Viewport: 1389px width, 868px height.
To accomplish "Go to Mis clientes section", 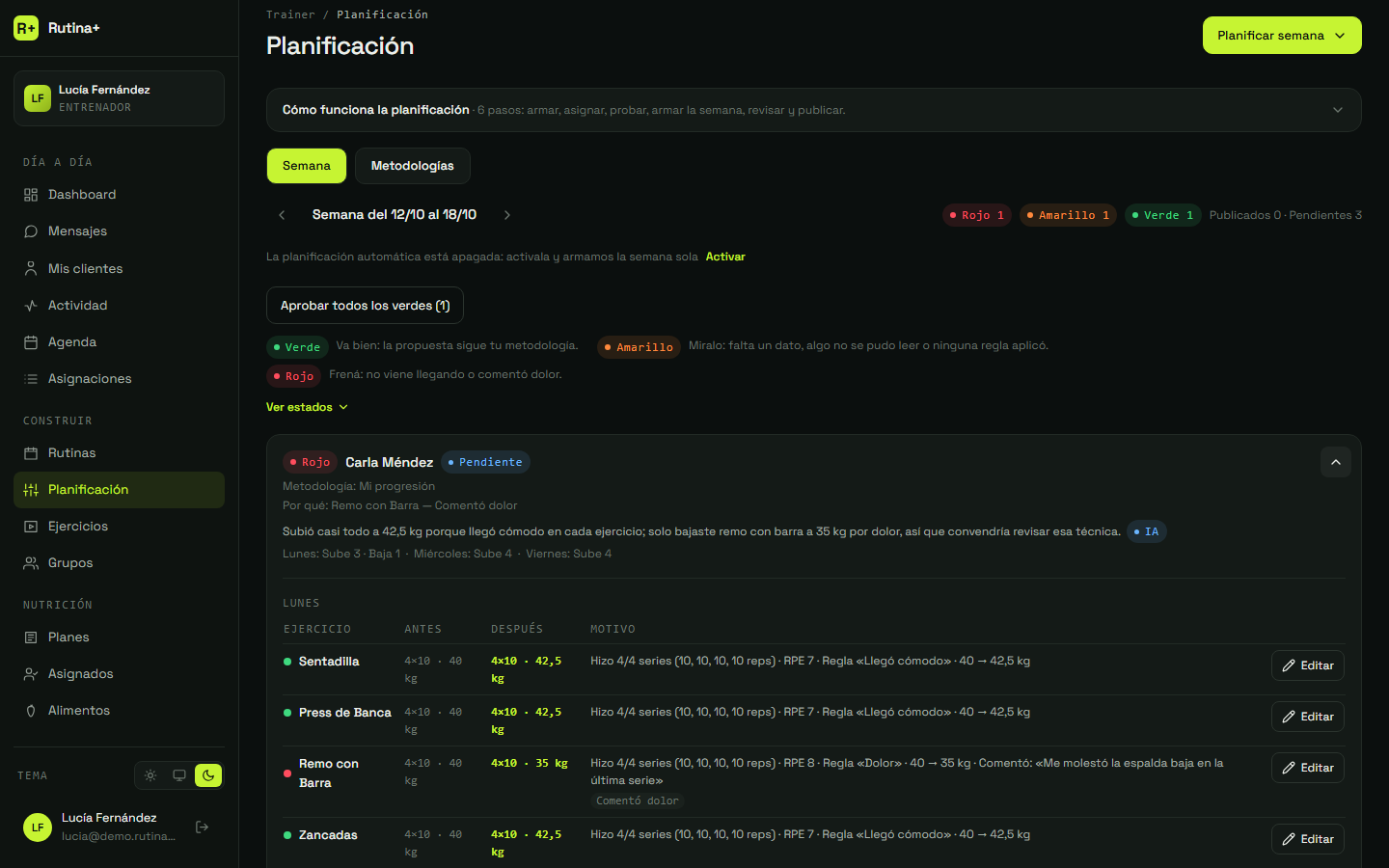I will click(x=119, y=269).
